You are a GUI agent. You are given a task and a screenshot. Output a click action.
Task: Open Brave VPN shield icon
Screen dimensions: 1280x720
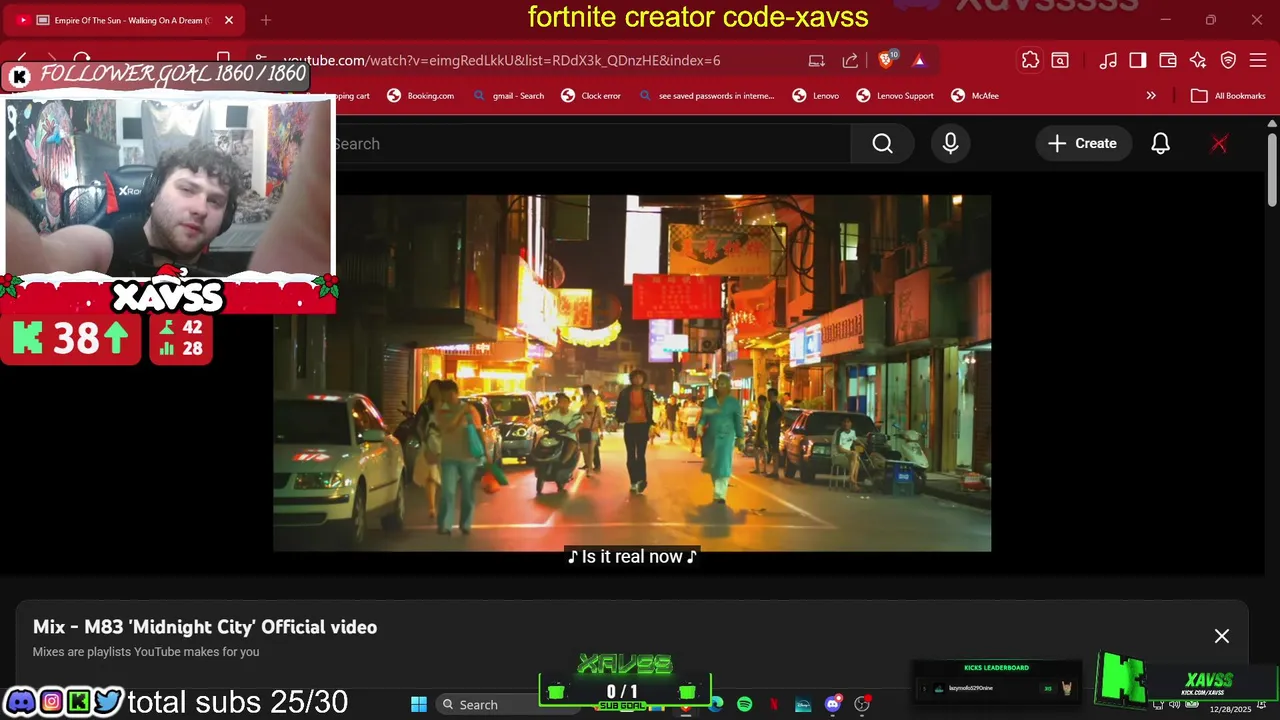pyautogui.click(x=1228, y=60)
